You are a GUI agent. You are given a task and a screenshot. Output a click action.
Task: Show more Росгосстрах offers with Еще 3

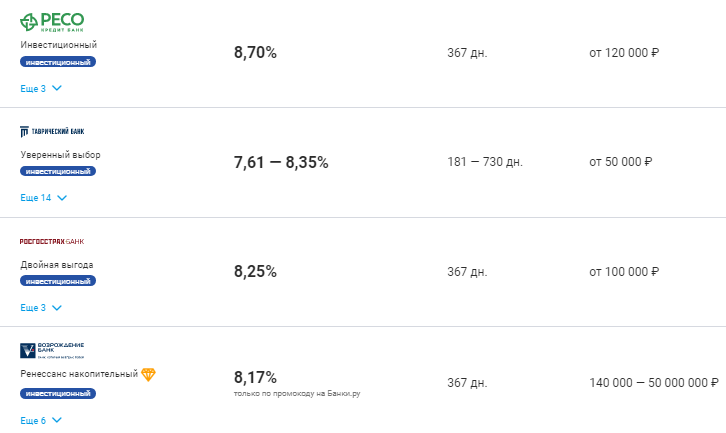pos(41,307)
